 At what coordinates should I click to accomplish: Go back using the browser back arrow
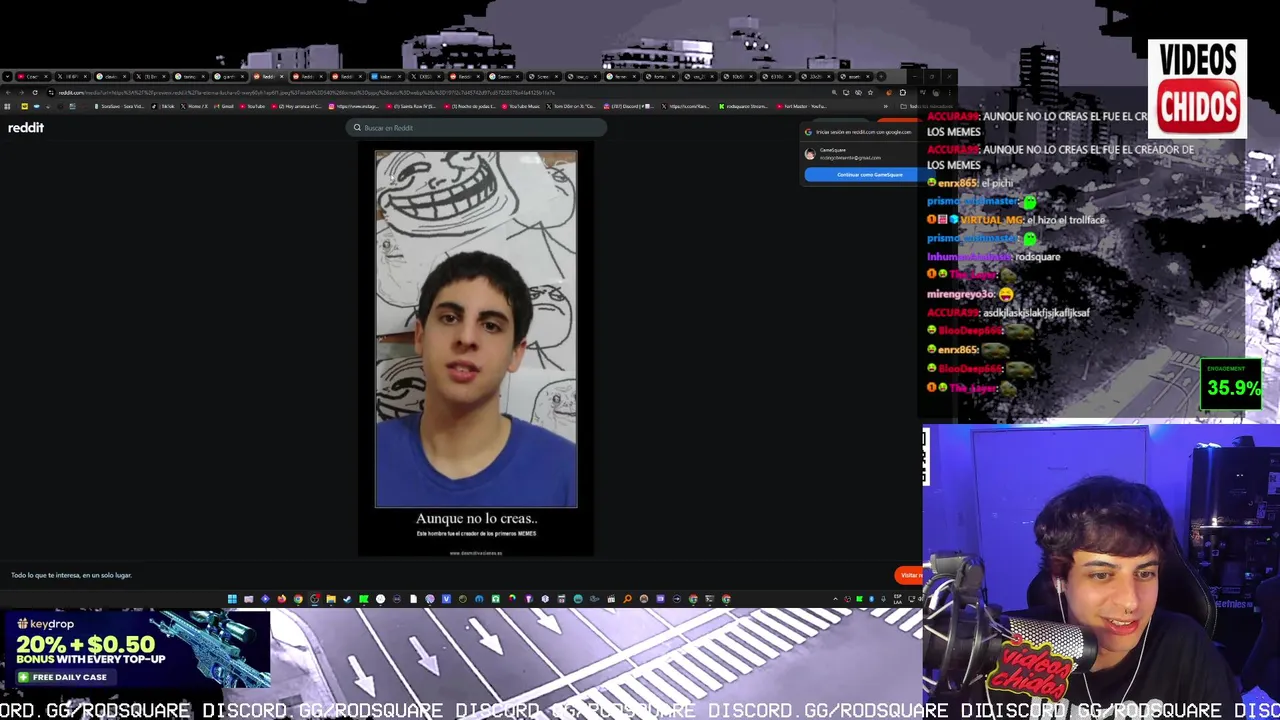click(8, 92)
